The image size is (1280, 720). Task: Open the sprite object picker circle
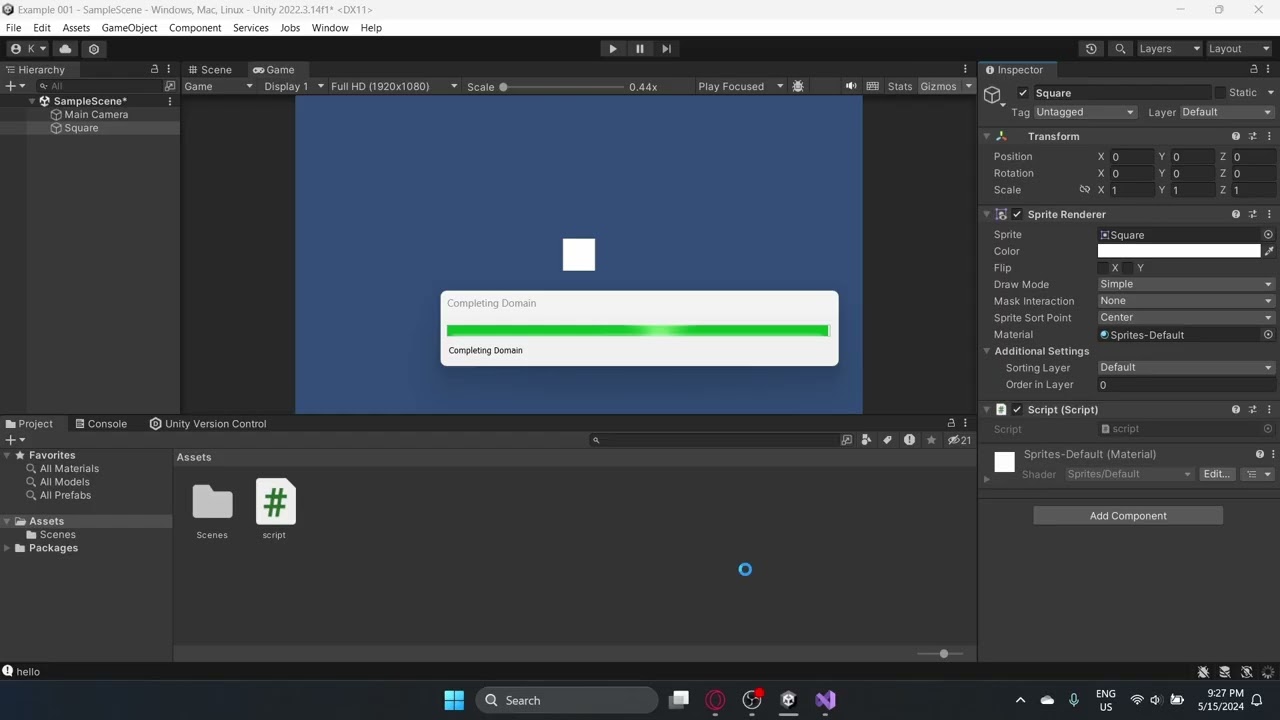[x=1268, y=234]
